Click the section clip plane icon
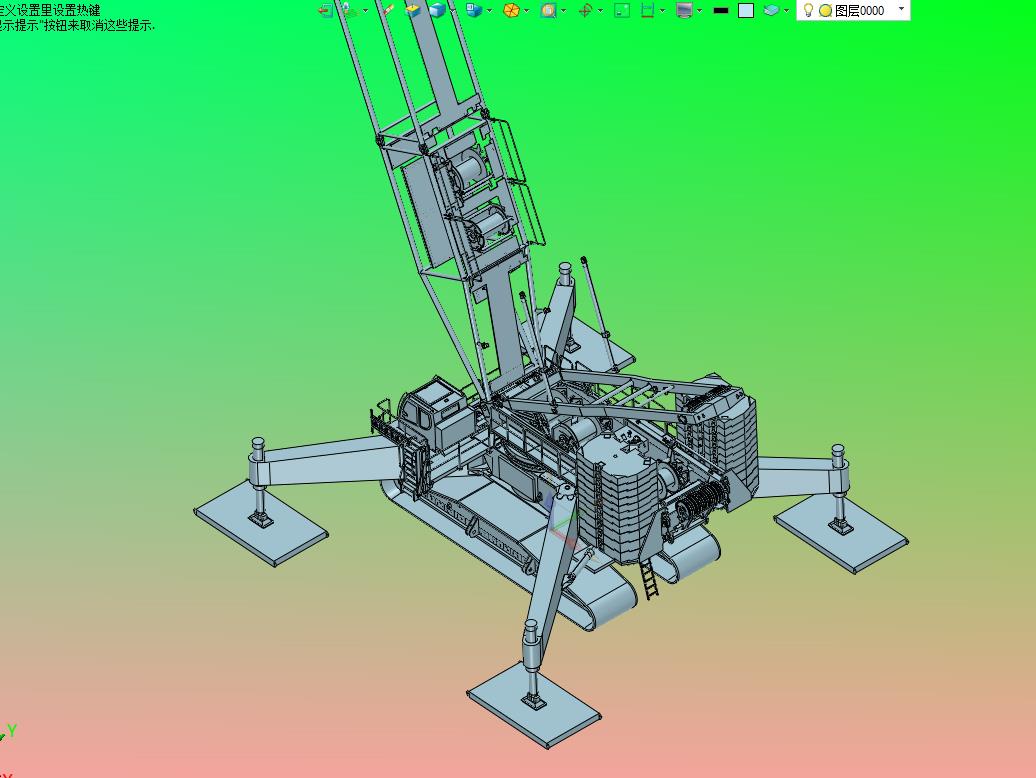The width and height of the screenshot is (1036, 778). coord(648,10)
